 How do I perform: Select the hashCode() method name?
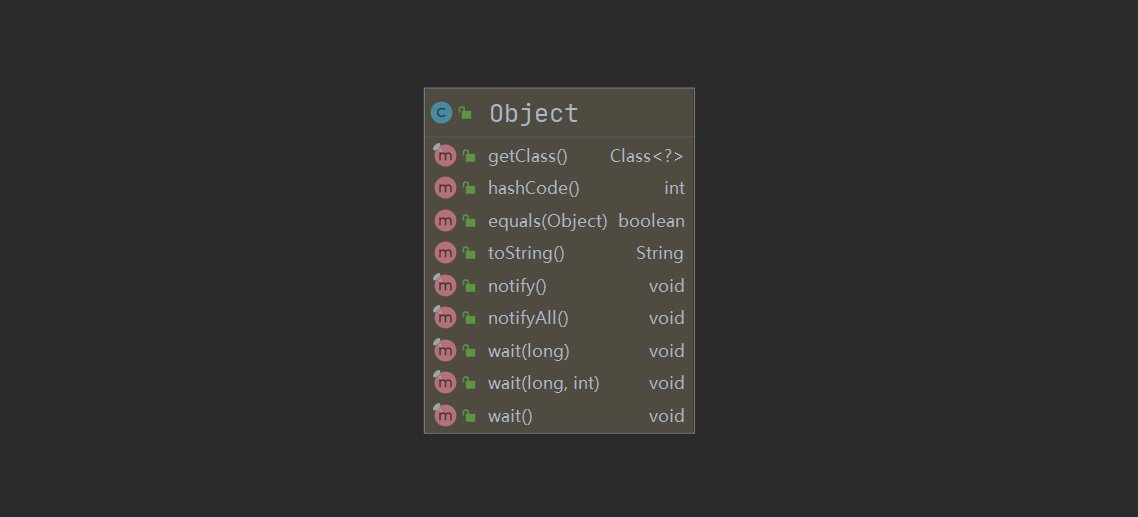coord(533,188)
